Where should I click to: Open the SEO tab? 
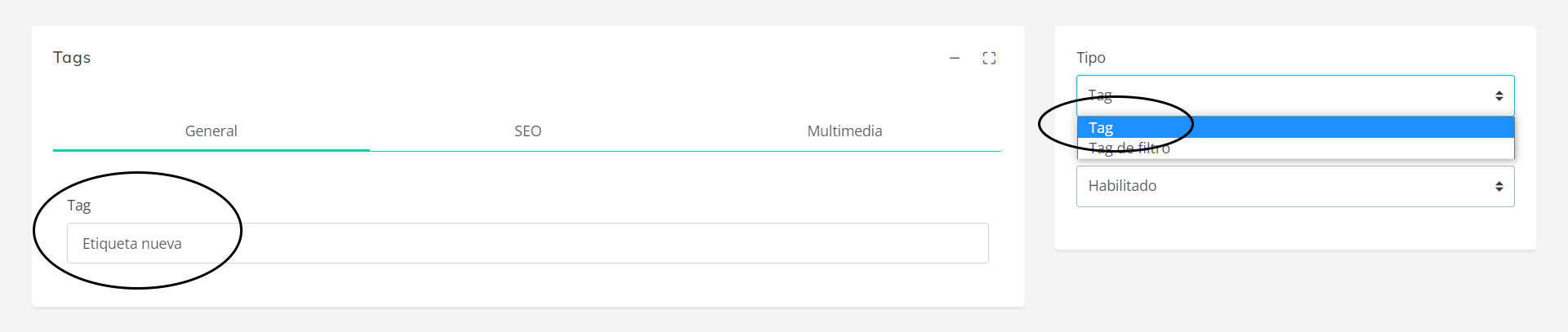[x=528, y=131]
